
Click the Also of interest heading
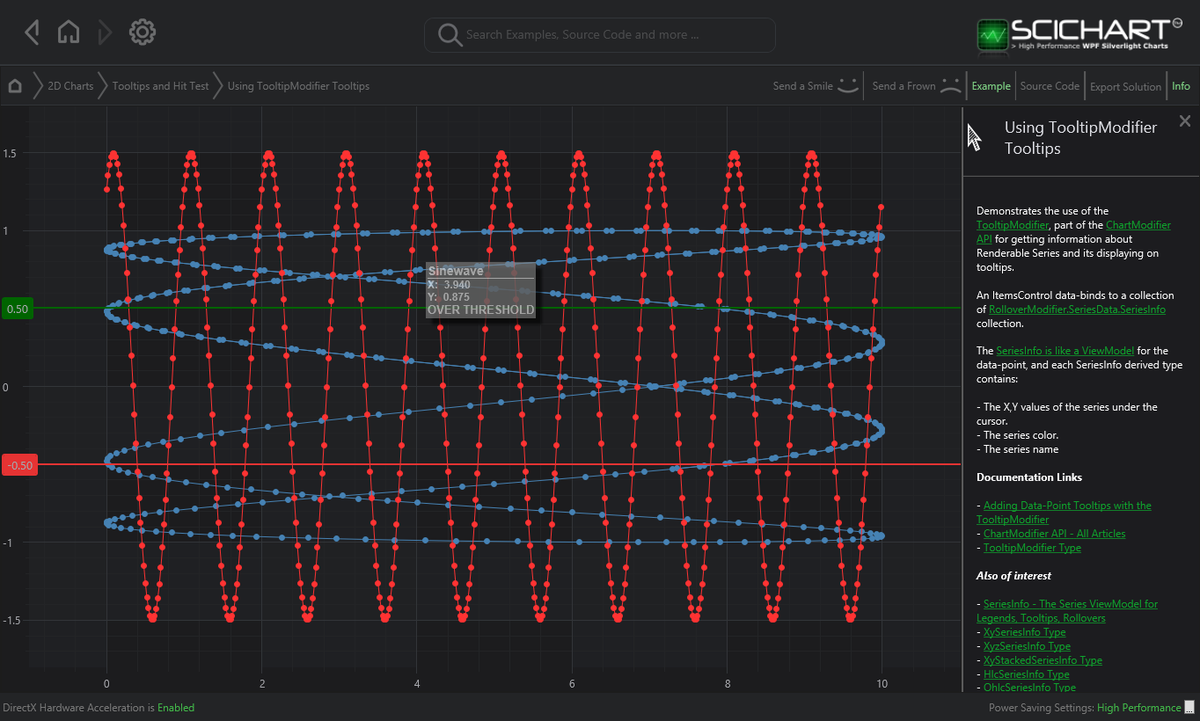point(1014,575)
